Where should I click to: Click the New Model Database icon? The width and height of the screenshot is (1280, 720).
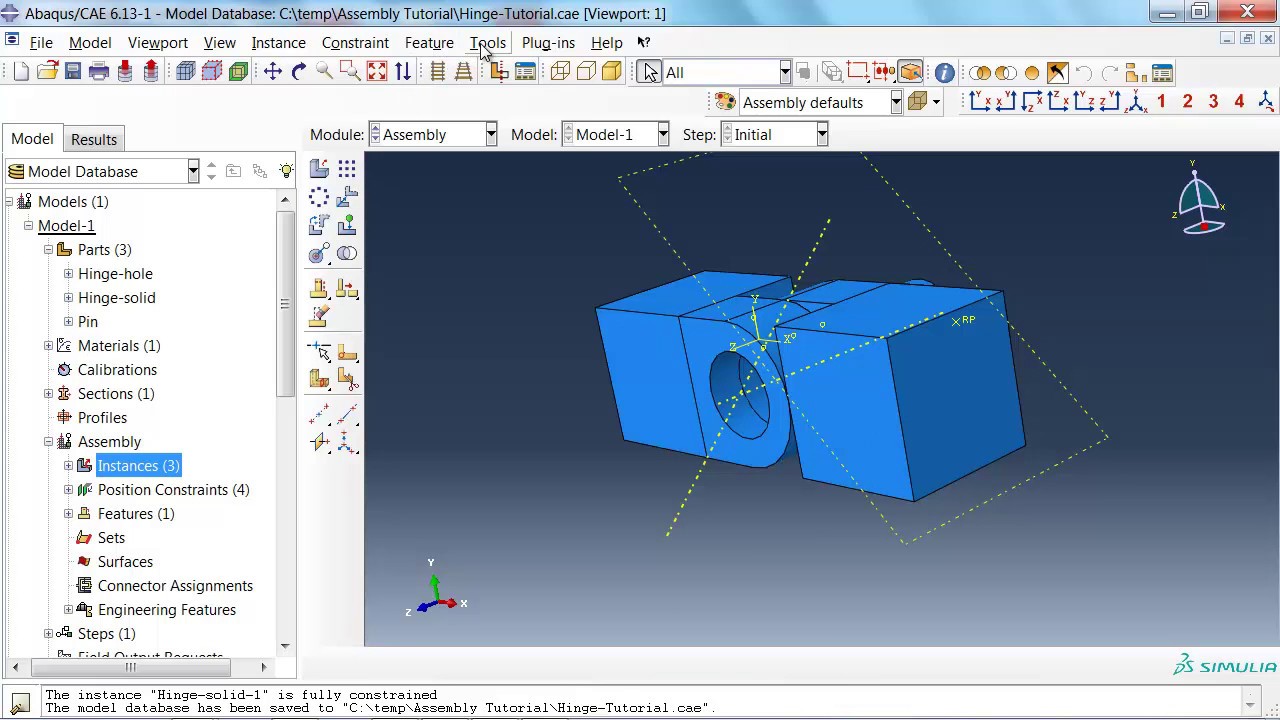(21, 71)
